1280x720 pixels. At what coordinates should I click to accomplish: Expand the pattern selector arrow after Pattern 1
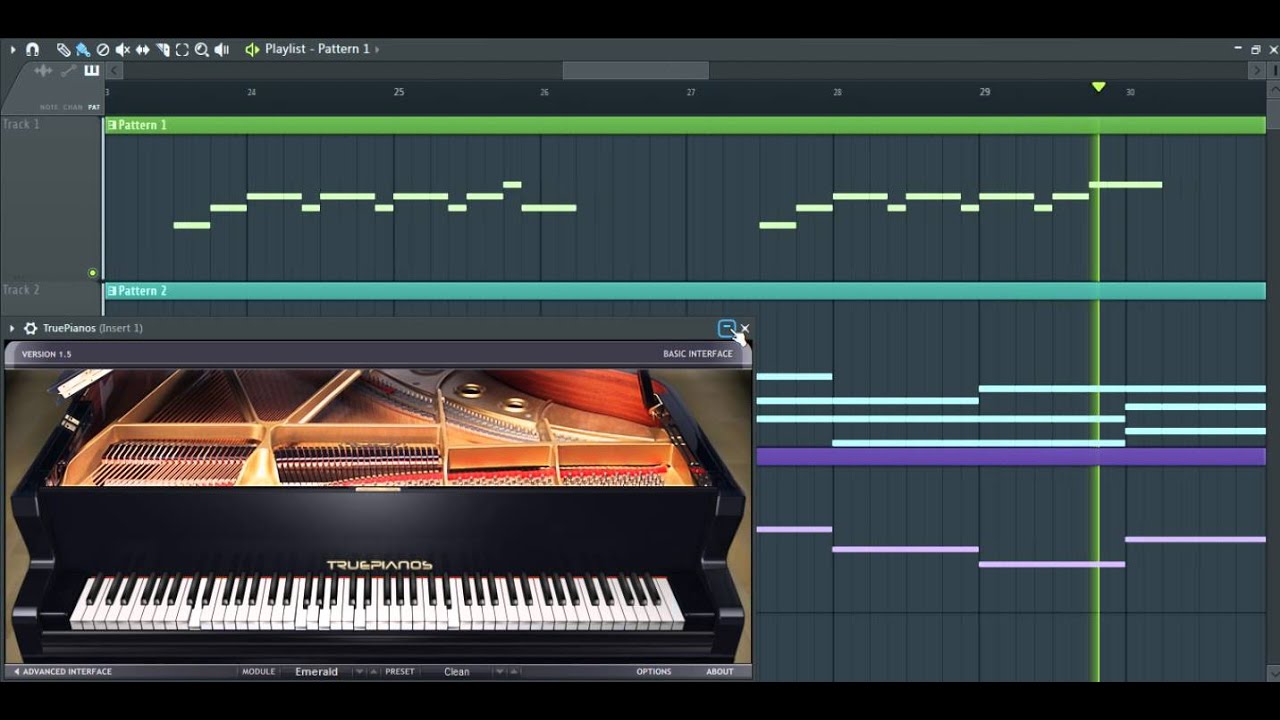click(x=377, y=49)
